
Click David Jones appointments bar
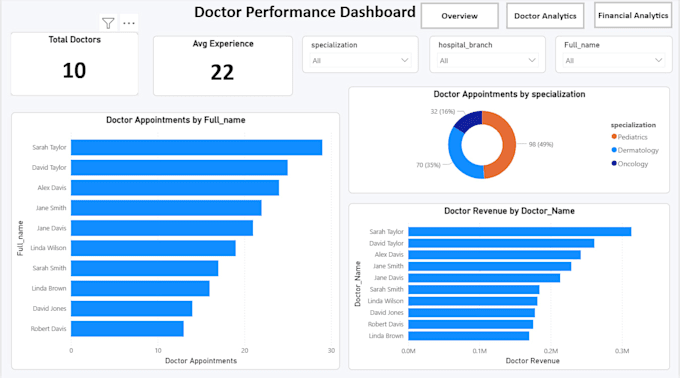(x=131, y=309)
